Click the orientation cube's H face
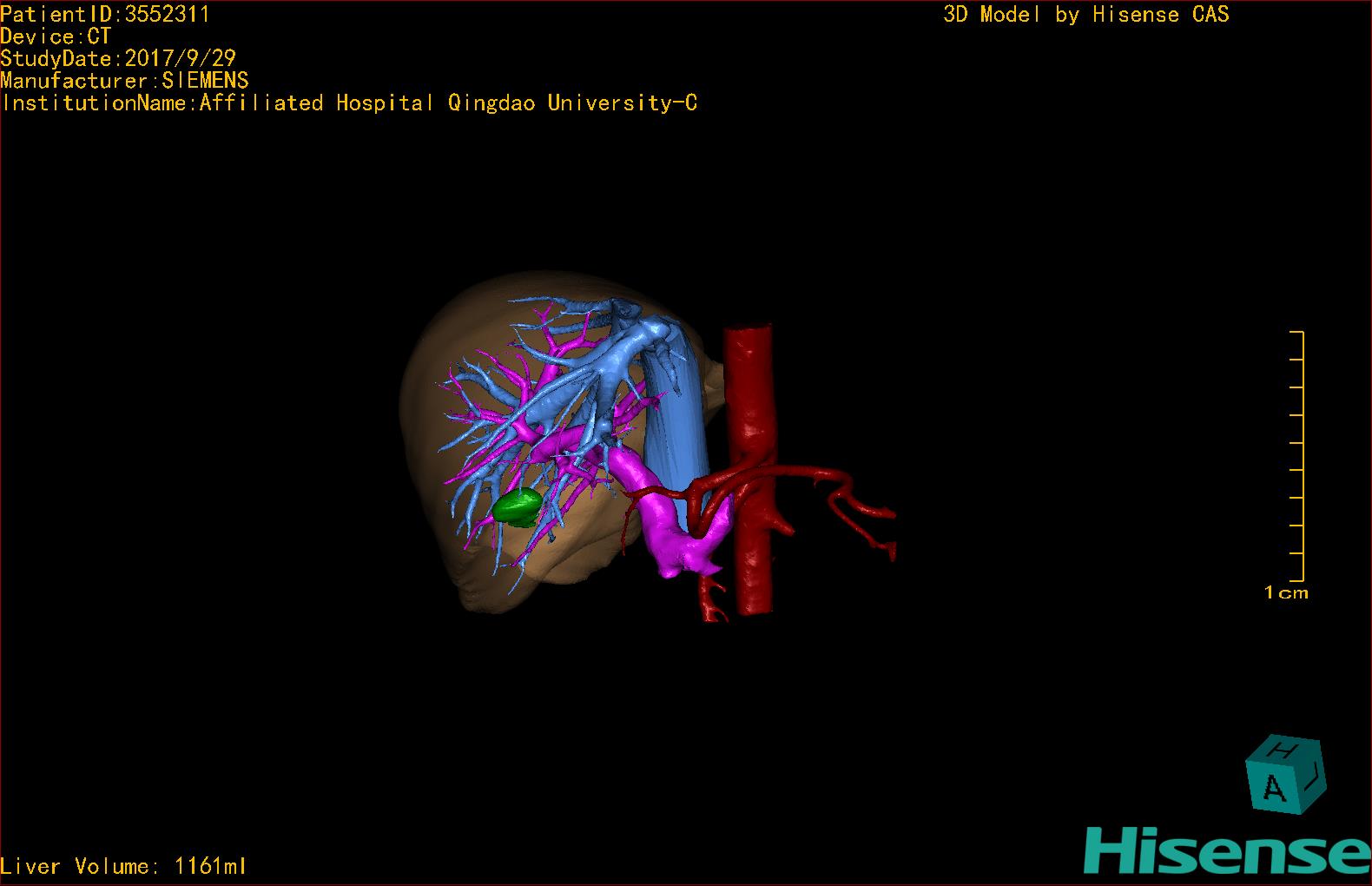Viewport: 1372px width, 886px height. (1285, 749)
